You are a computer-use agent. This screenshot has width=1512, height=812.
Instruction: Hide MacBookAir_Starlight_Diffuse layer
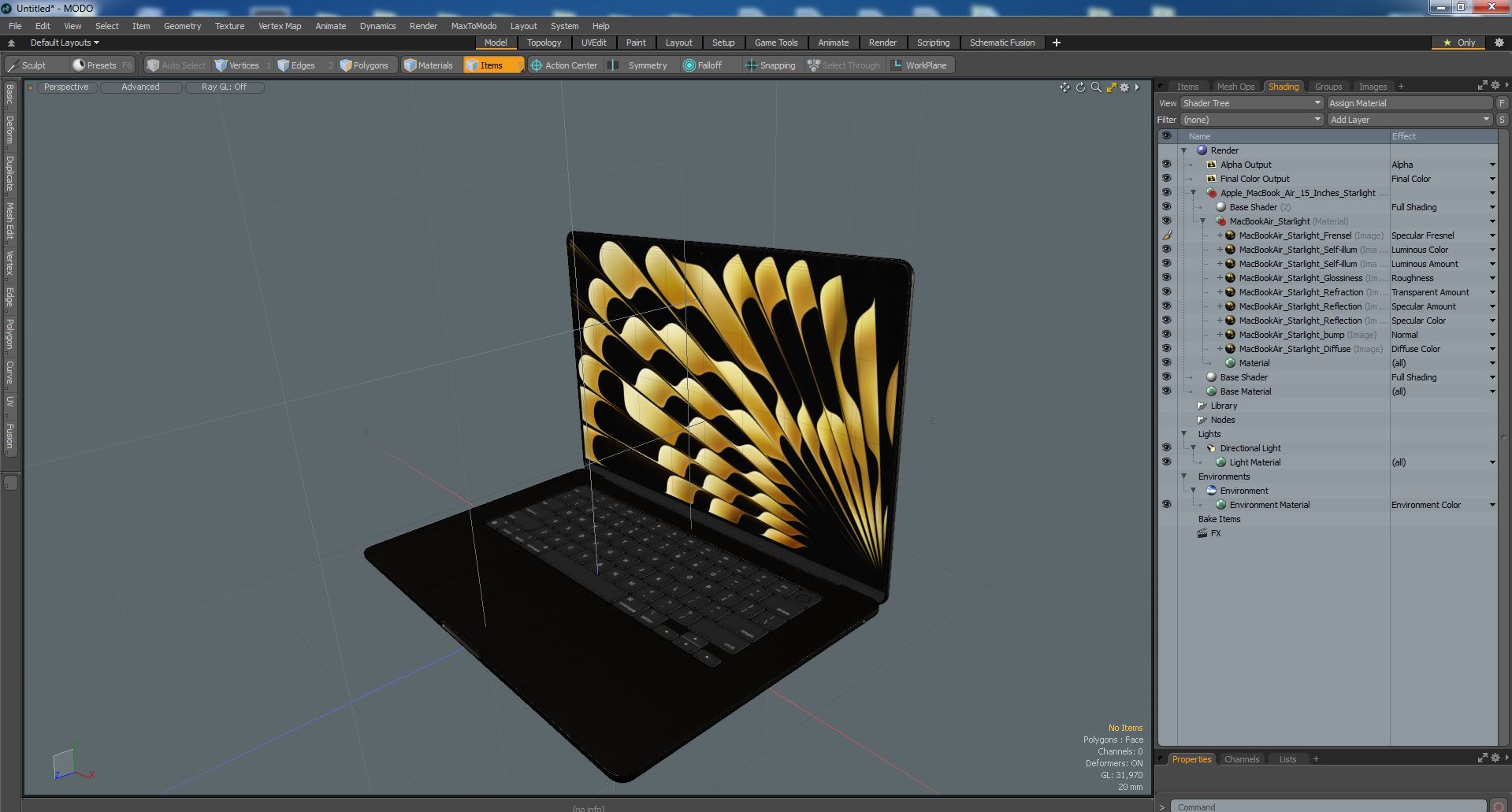[x=1166, y=349]
